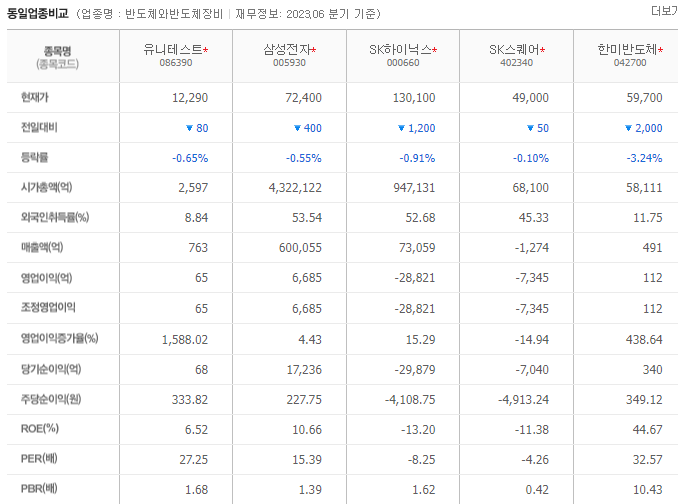Click the ▼ 80 change for 유니테스트
This screenshot has height=504, width=678.
point(197,128)
